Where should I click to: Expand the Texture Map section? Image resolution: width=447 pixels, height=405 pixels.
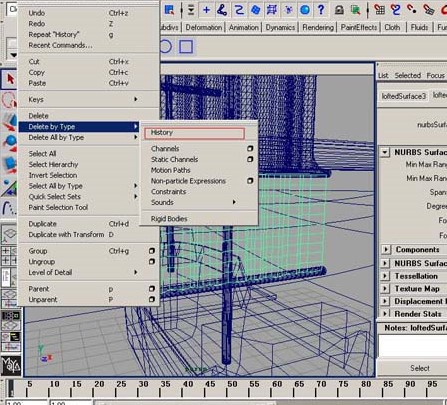(385, 289)
